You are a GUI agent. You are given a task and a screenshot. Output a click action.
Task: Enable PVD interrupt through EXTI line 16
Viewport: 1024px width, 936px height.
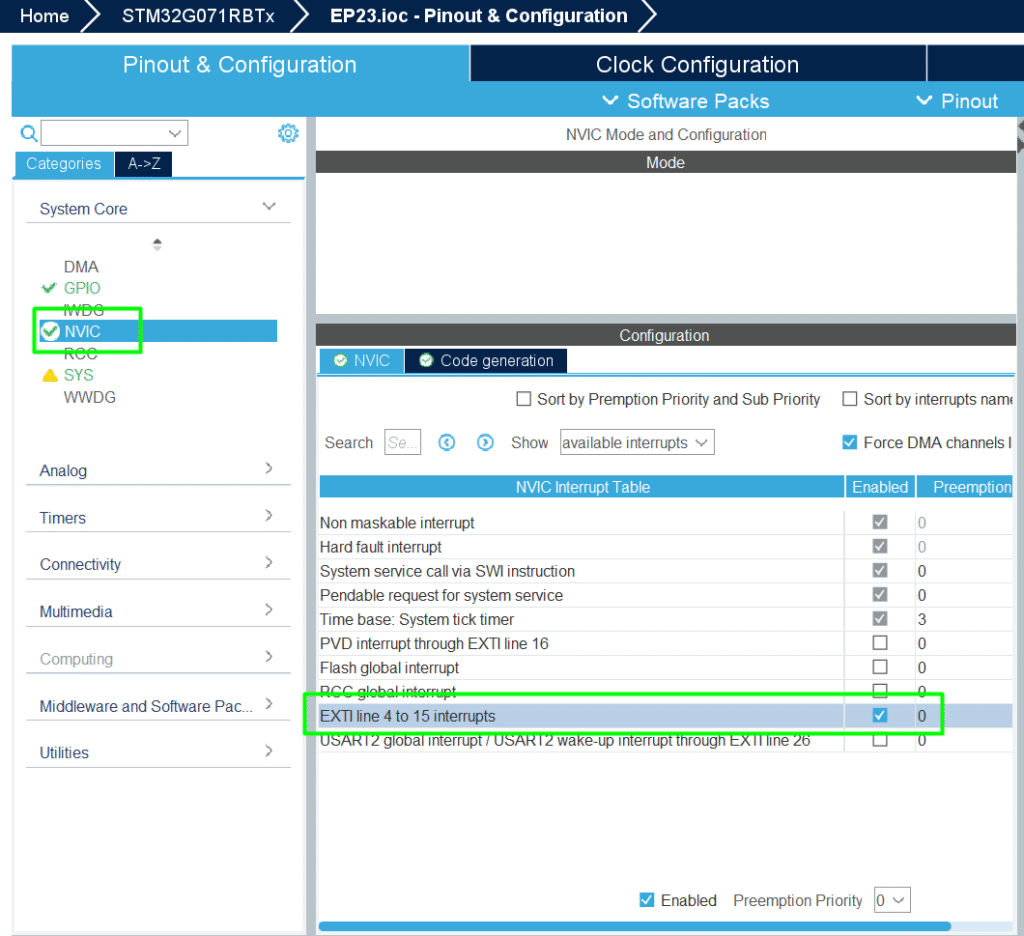[879, 643]
